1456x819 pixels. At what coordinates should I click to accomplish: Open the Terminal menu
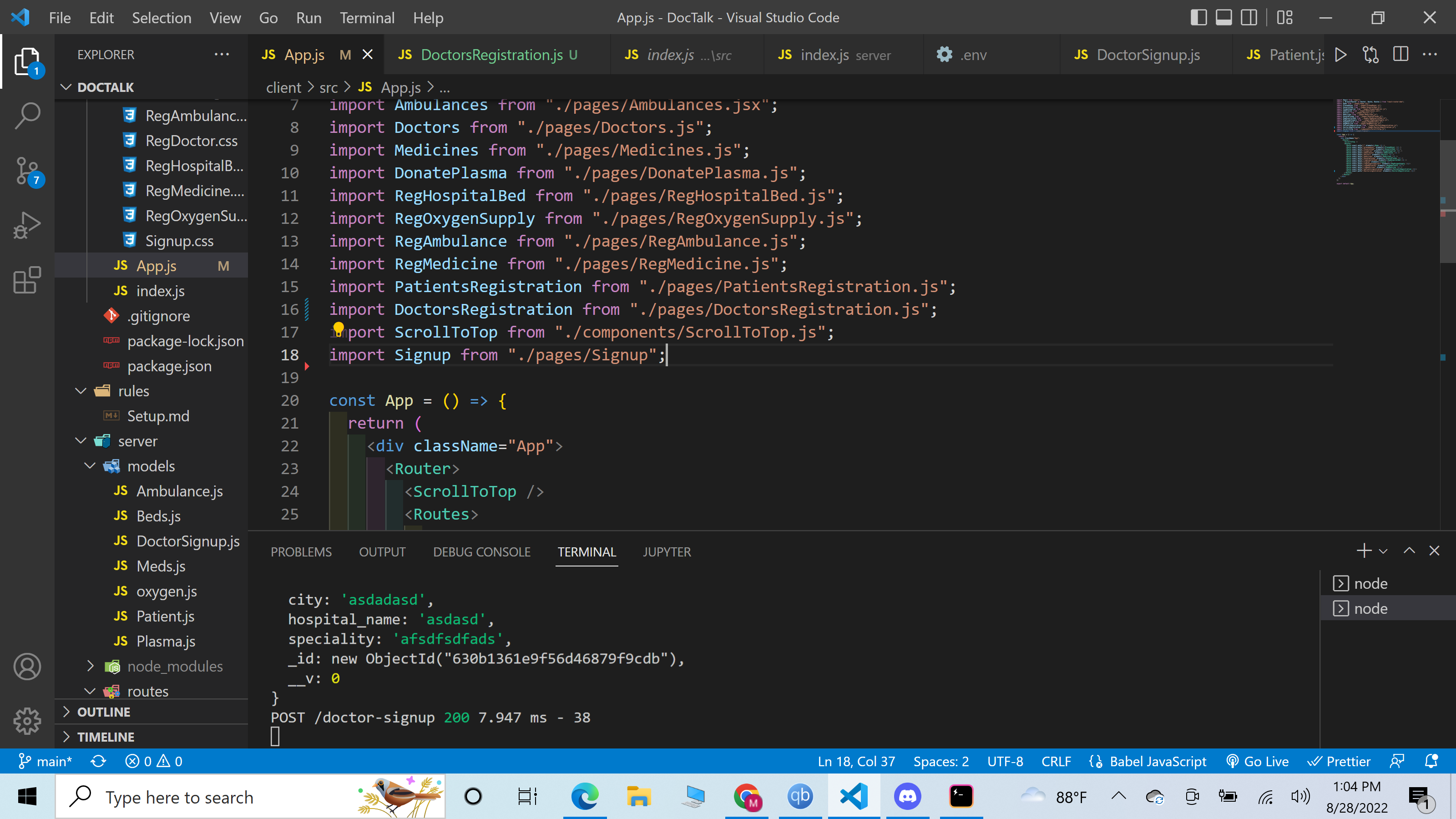367,18
